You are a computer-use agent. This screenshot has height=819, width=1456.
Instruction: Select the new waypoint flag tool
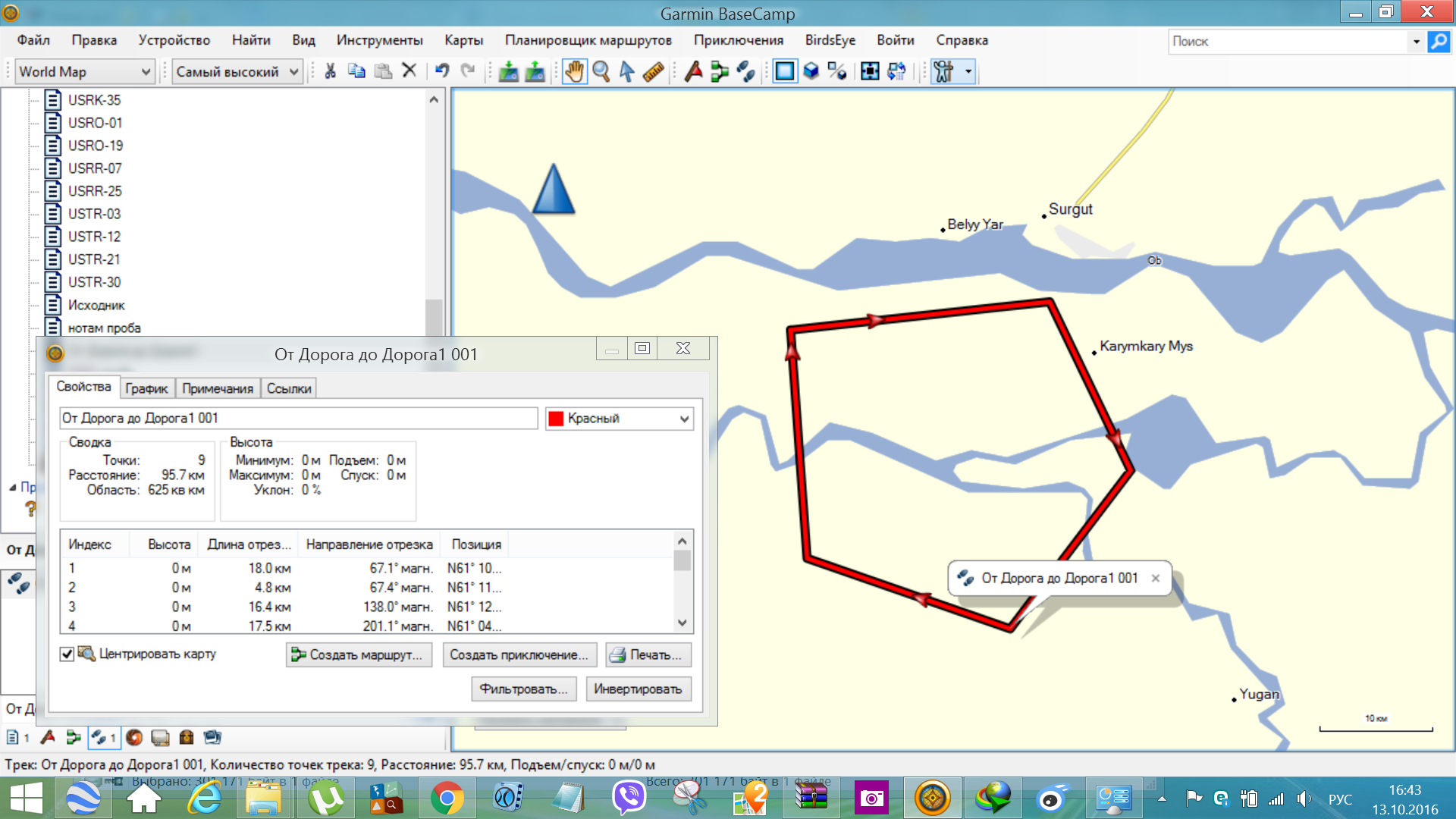pos(692,71)
